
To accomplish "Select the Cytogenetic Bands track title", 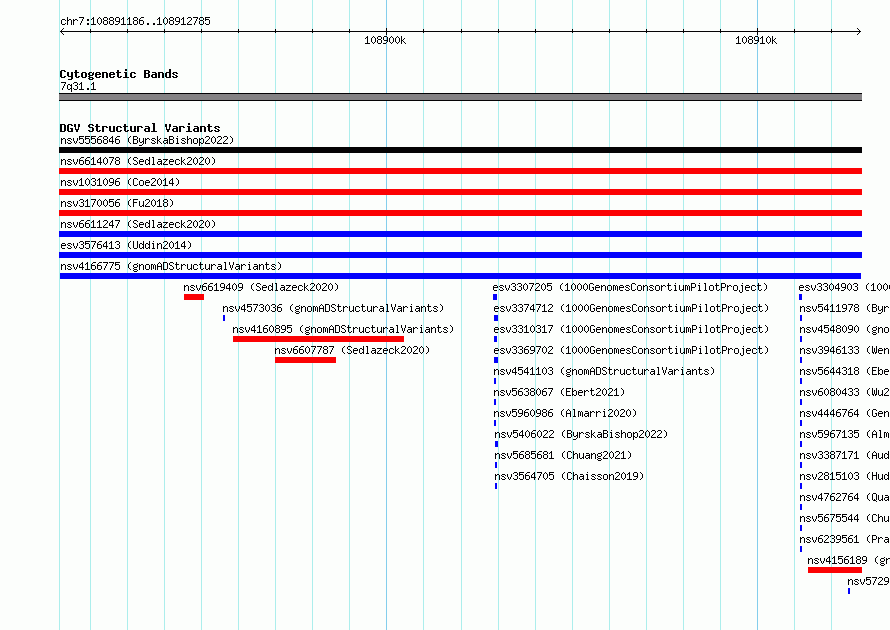I will pos(119,74).
